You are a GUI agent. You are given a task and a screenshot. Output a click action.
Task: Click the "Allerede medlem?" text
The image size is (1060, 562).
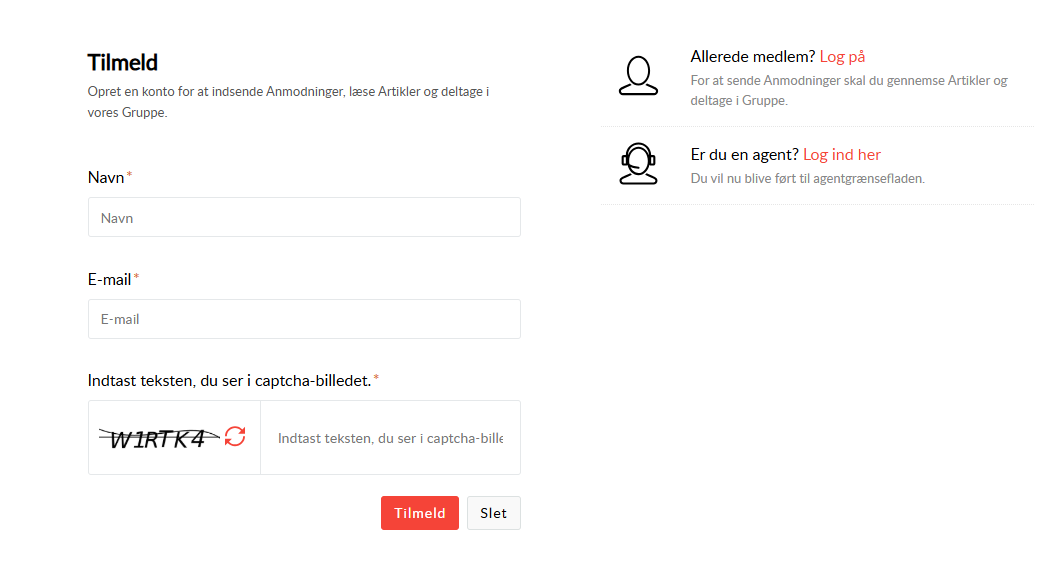tap(753, 56)
